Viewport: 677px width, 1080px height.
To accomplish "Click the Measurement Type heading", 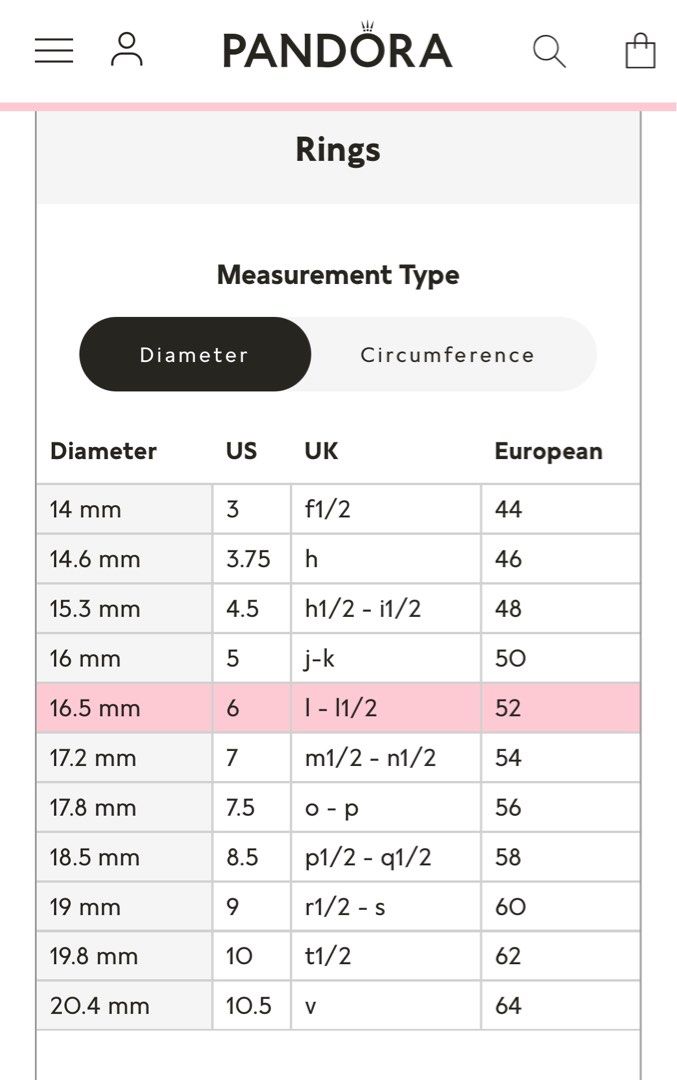I will tap(338, 275).
